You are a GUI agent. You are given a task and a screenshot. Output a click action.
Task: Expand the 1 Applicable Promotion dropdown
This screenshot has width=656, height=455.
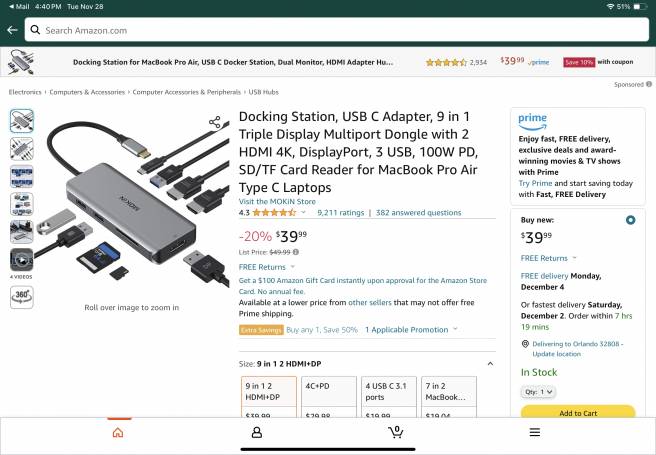click(411, 329)
